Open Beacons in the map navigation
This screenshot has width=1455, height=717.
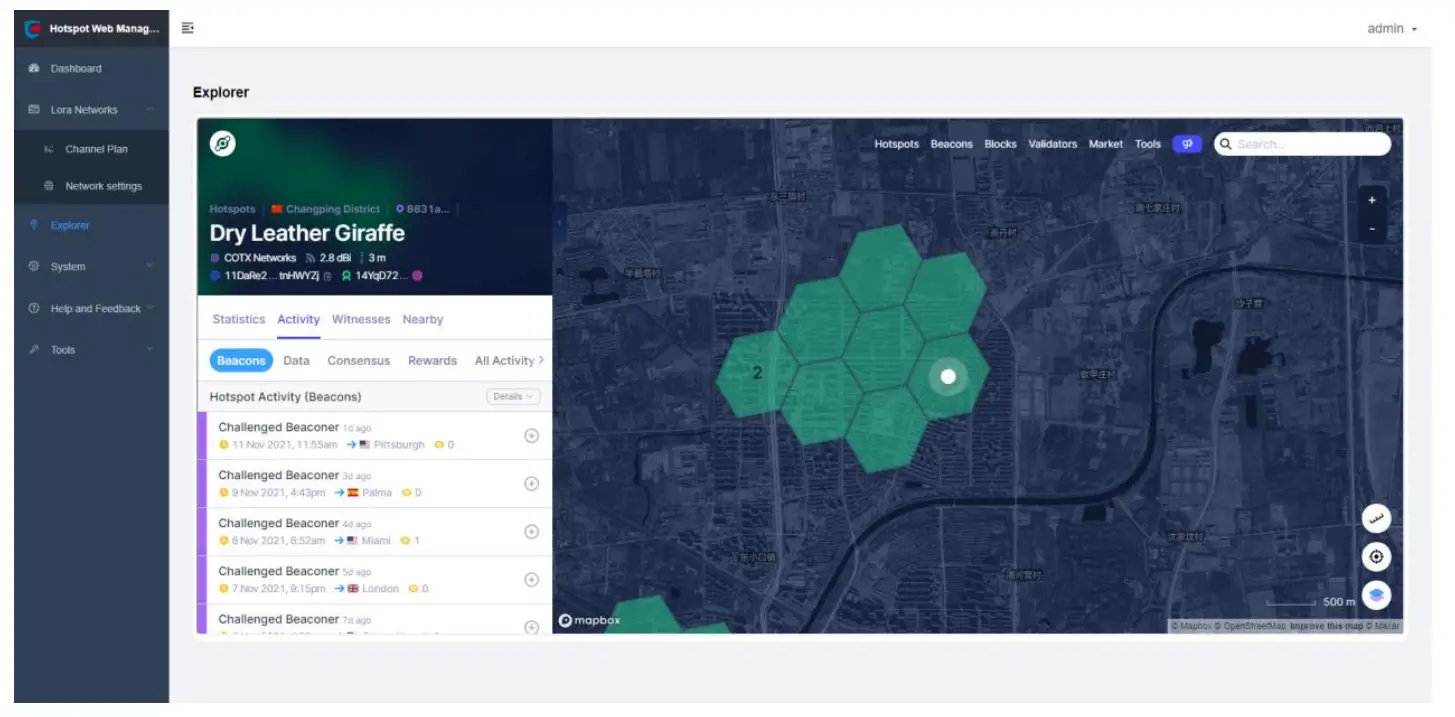click(x=951, y=144)
